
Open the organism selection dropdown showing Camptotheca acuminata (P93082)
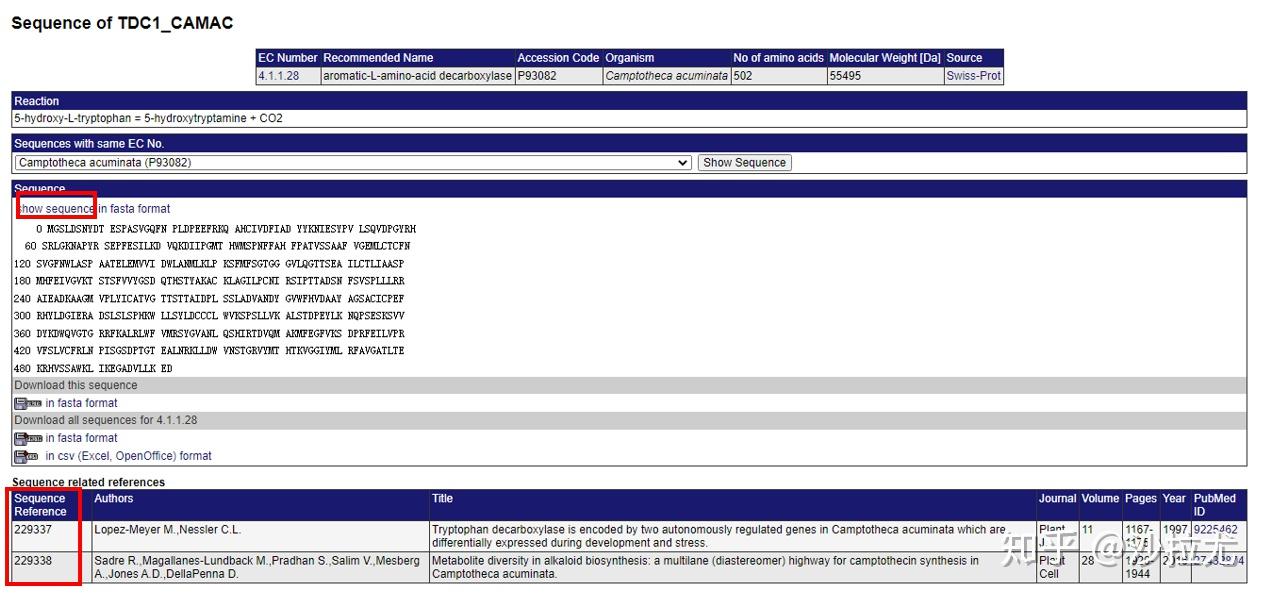pos(350,162)
